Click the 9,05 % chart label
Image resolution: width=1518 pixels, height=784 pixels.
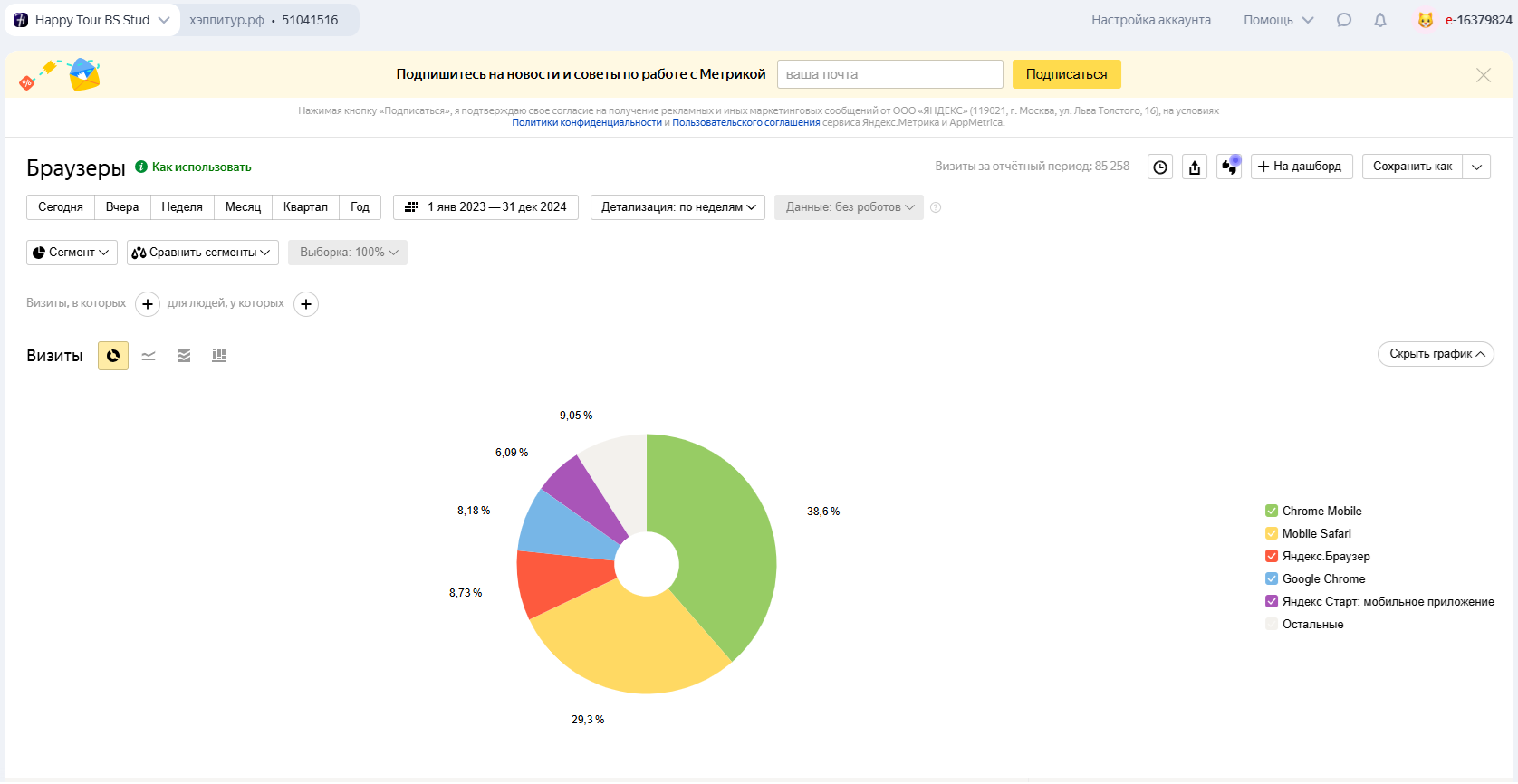[x=576, y=416]
